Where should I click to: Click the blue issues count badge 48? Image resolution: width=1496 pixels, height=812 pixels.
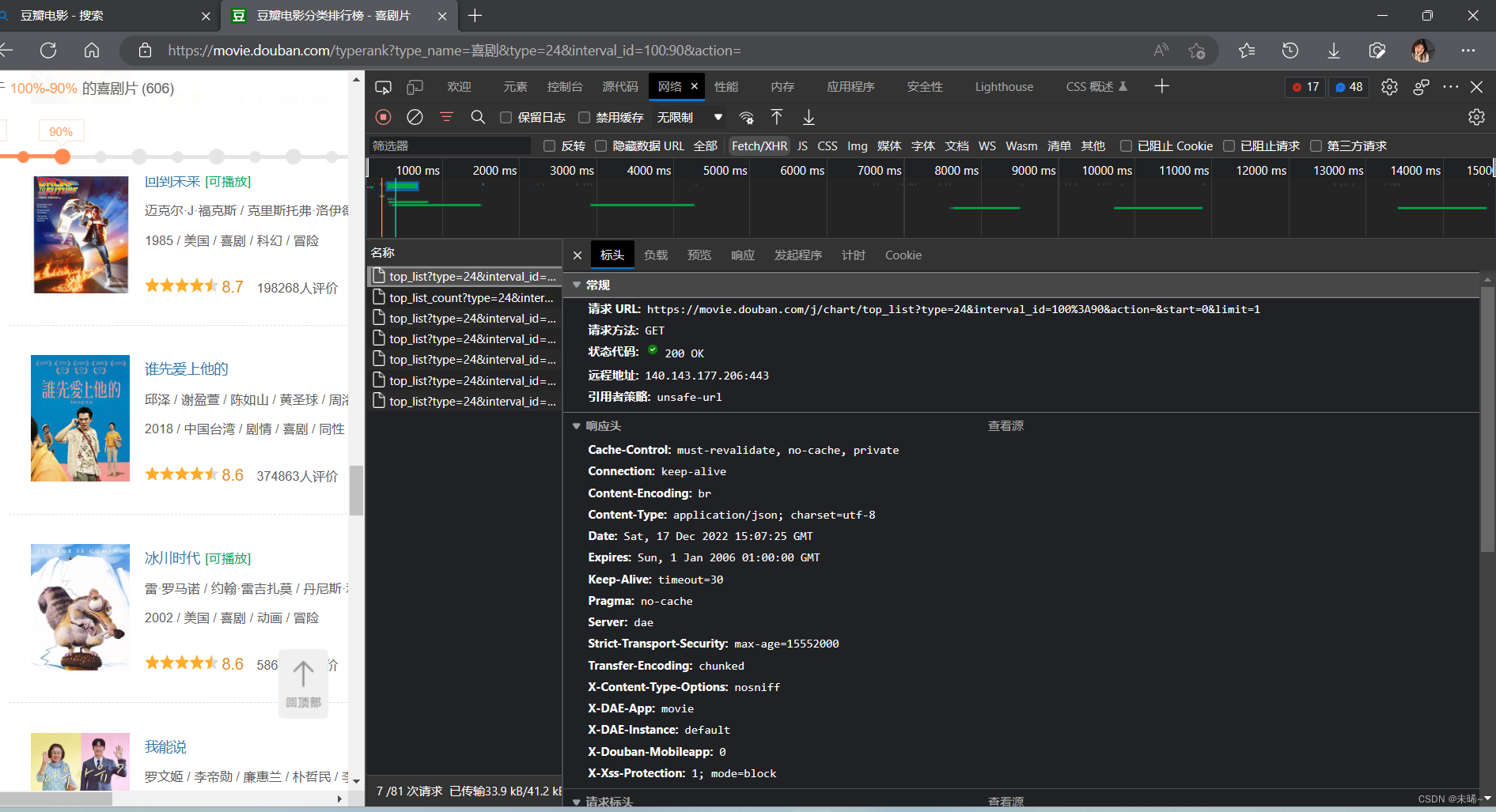[1350, 87]
